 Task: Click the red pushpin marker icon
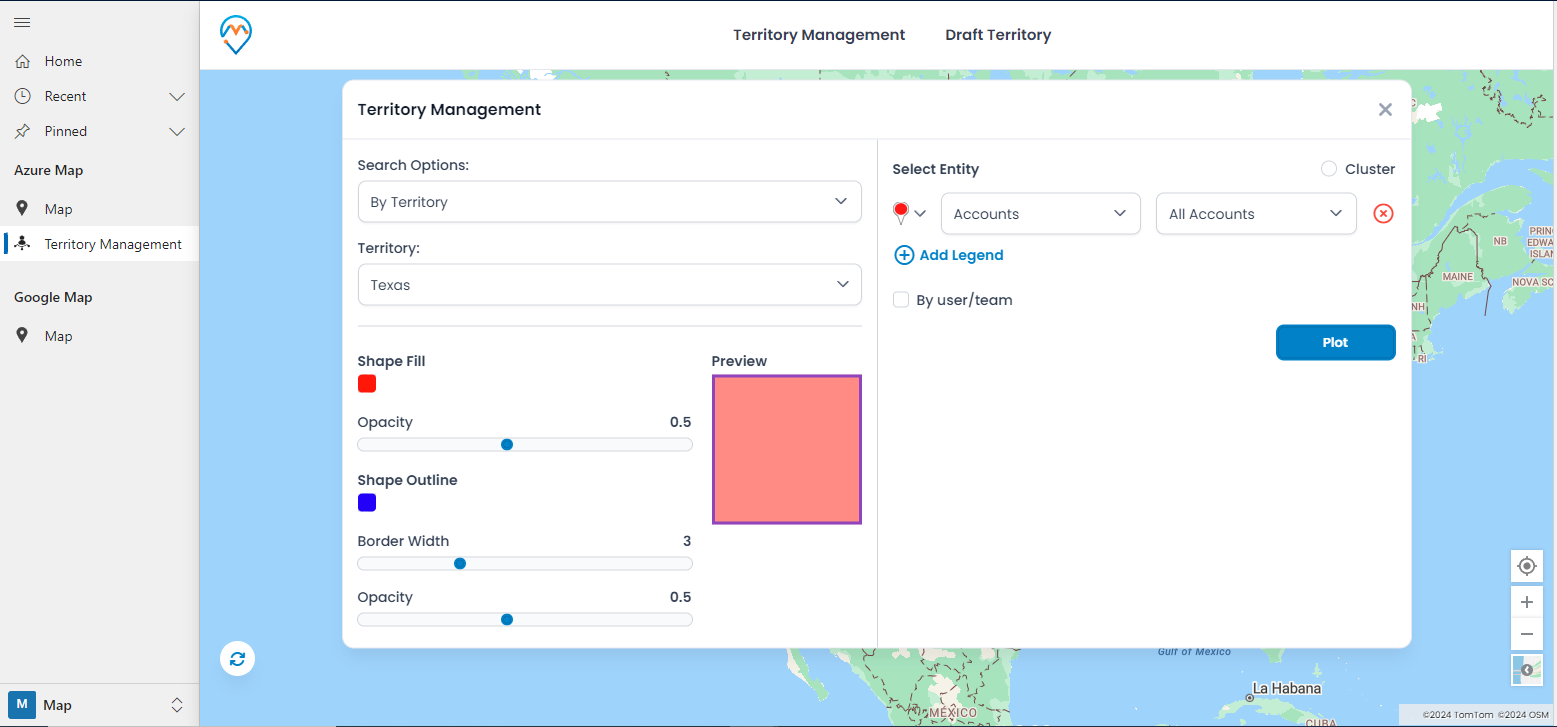click(901, 213)
